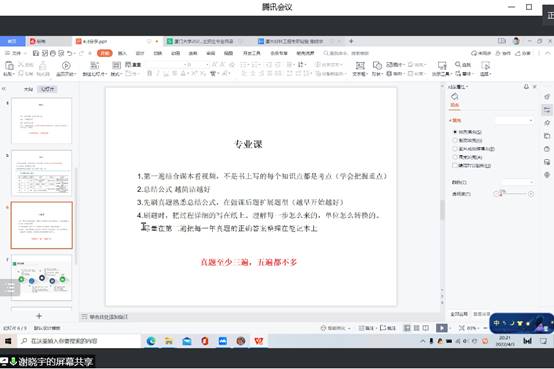Click the notes placeholder below the slide

(261, 317)
